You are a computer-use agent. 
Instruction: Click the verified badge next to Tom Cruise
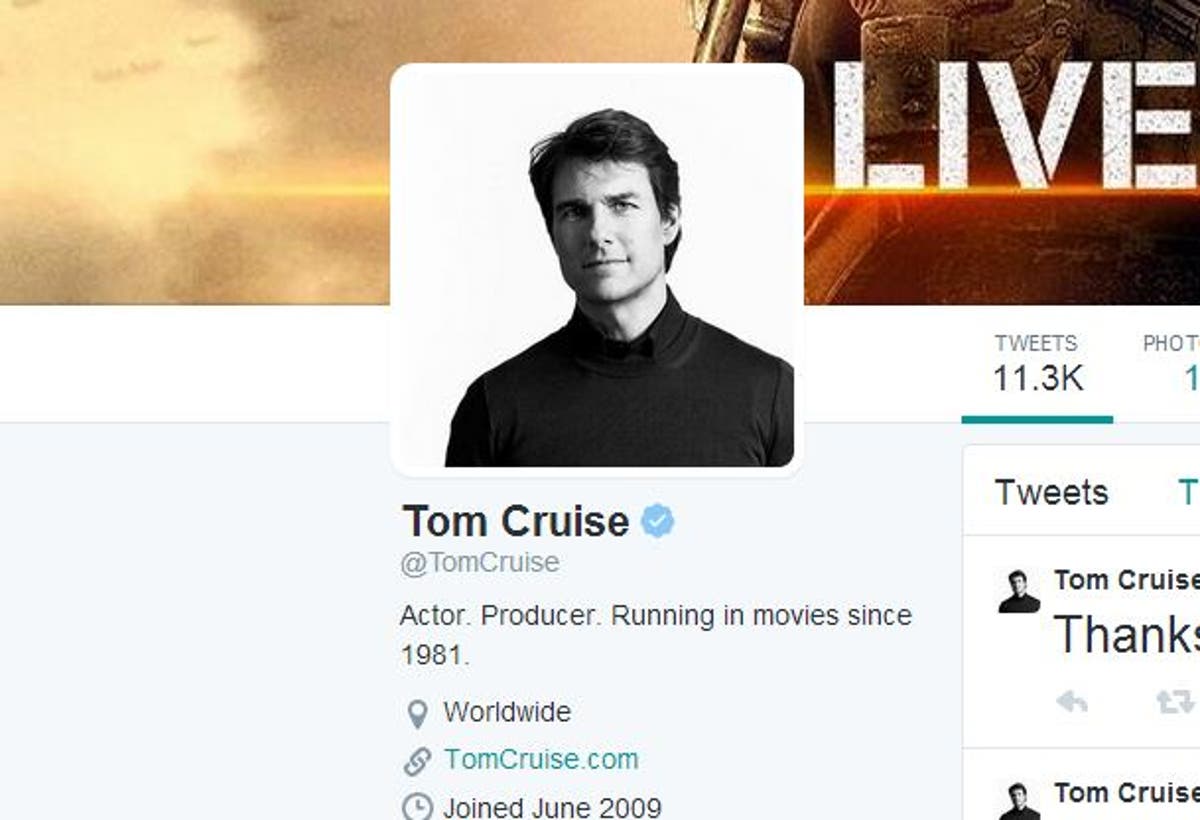[x=657, y=519]
